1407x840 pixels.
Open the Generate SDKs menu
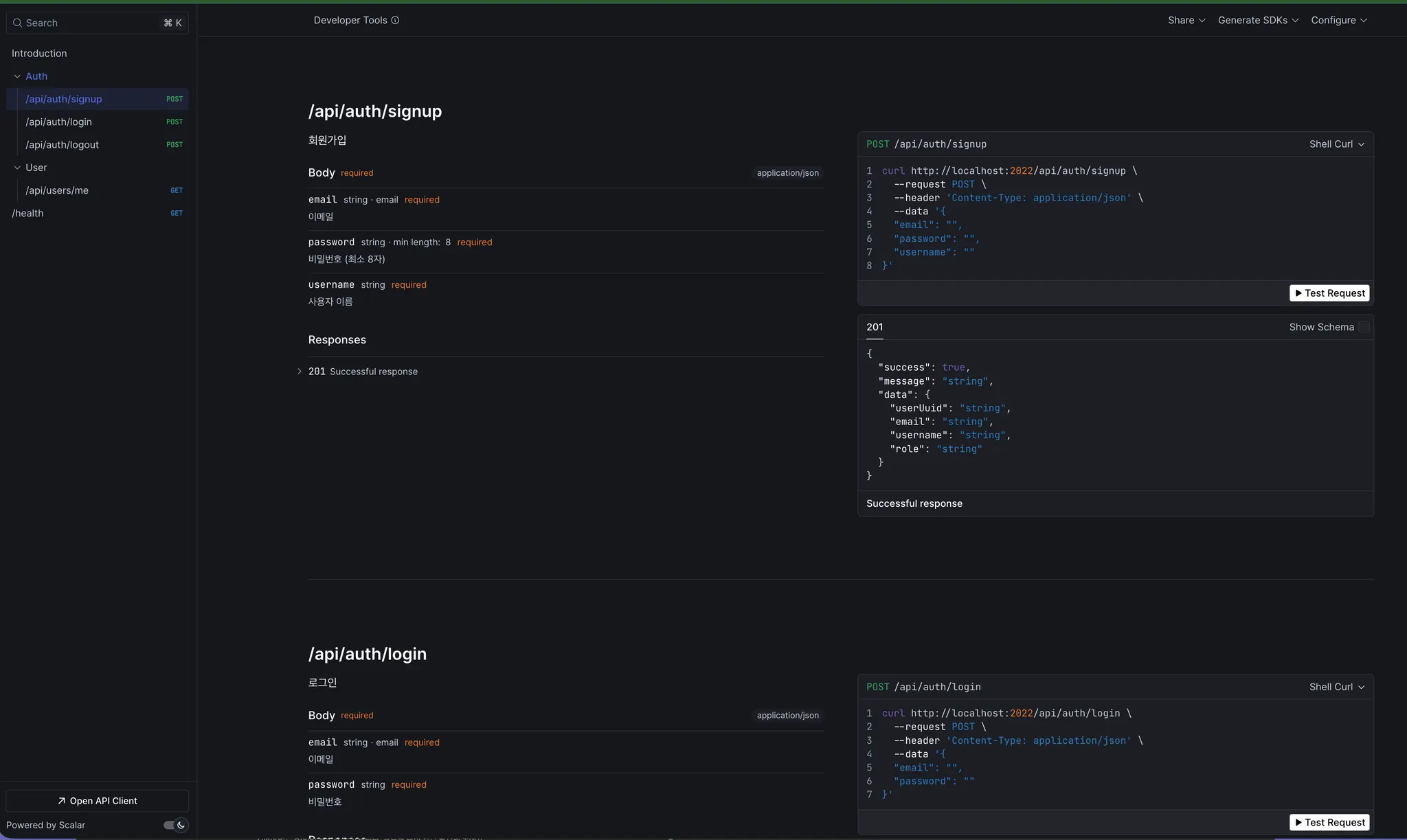[x=1258, y=21]
